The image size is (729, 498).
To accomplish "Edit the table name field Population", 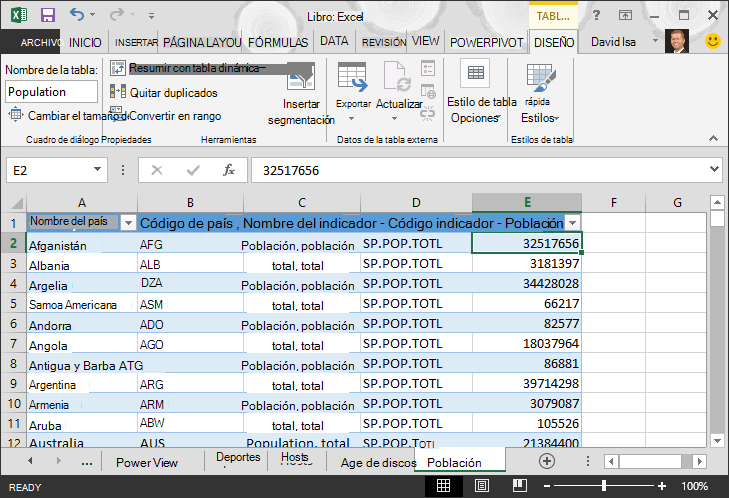I will pos(52,92).
